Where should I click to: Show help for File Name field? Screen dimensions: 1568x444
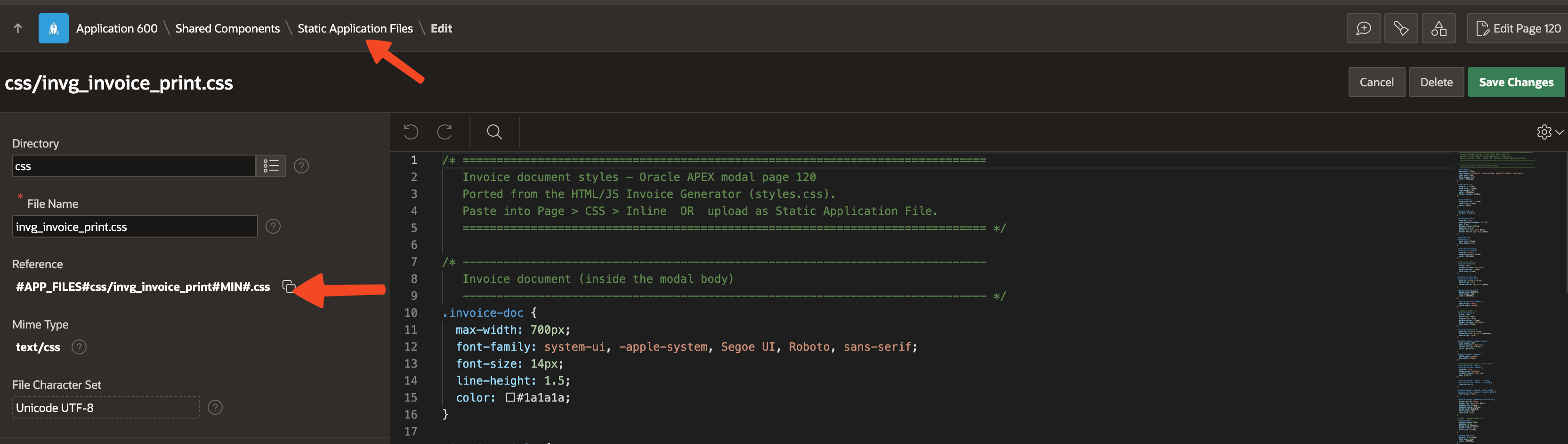pyautogui.click(x=273, y=226)
